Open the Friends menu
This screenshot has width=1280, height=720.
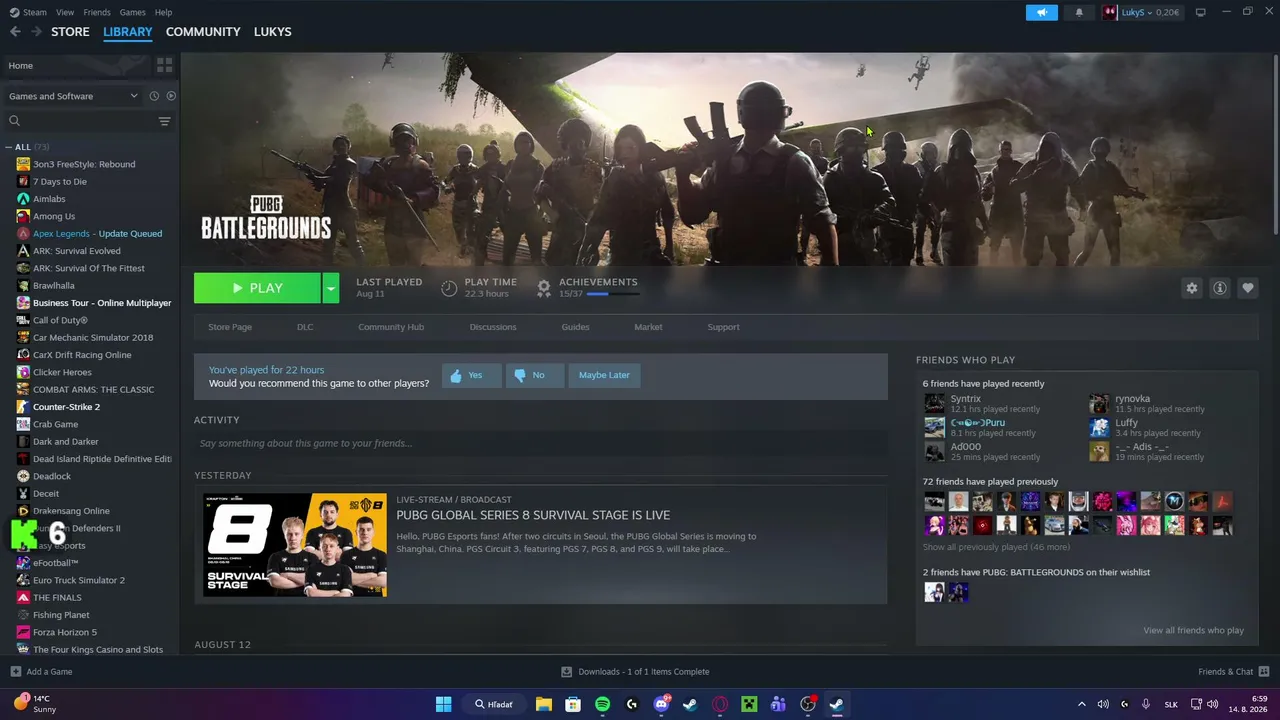coord(97,12)
